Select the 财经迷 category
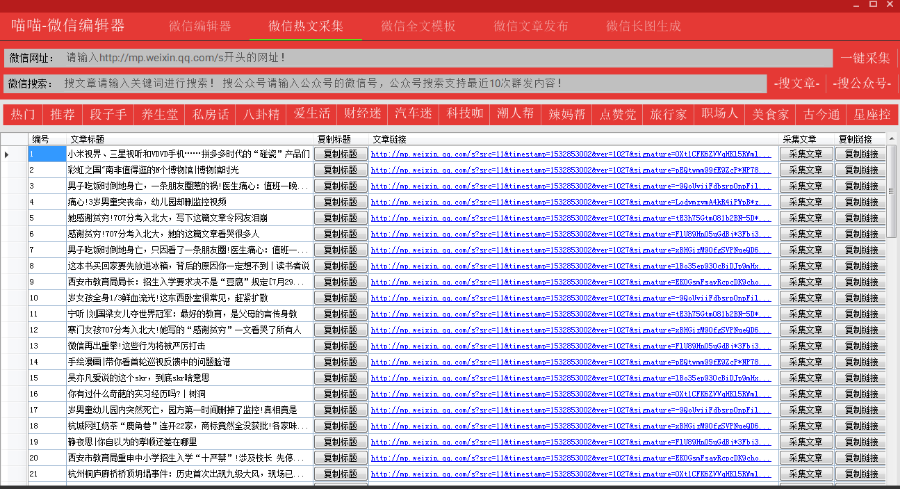Viewport: 900px width, 489px height. pyautogui.click(x=363, y=114)
